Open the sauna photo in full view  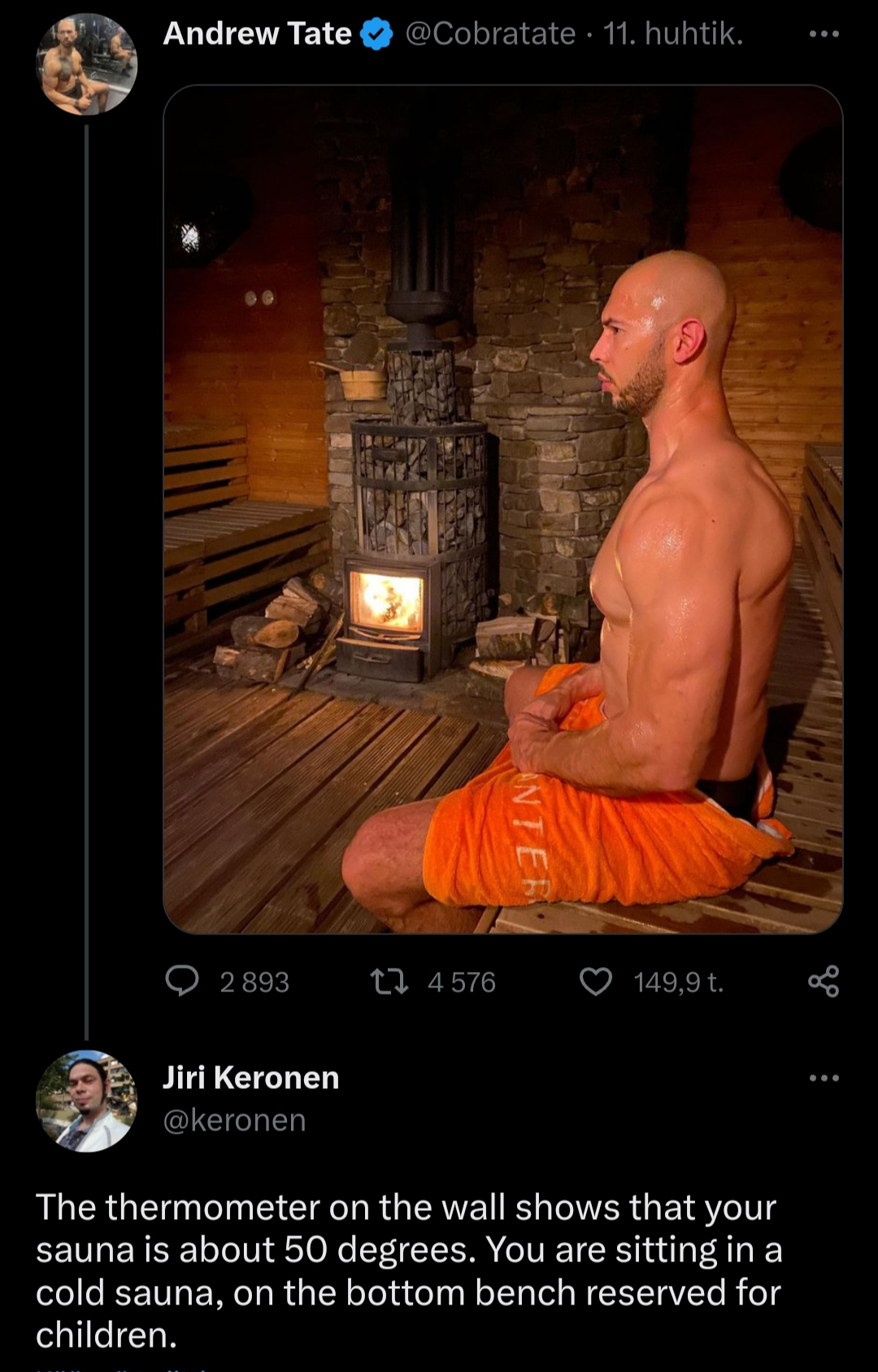[x=503, y=509]
